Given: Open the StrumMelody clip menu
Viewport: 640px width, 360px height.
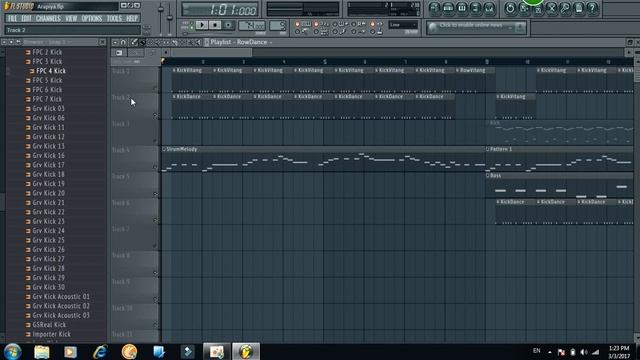Looking at the screenshot, I should point(164,149).
